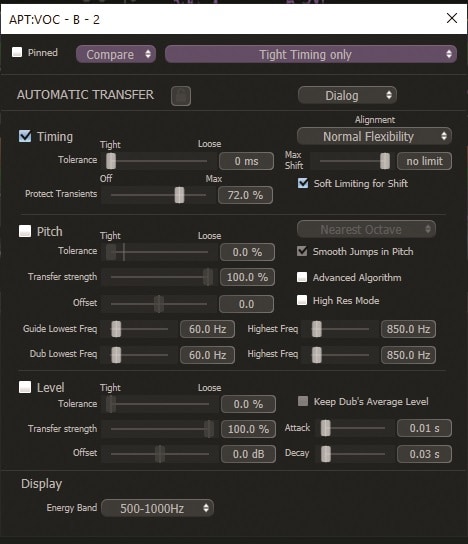This screenshot has height=544, width=468.
Task: Enable Advanced Algorithm option
Action: pyautogui.click(x=302, y=277)
